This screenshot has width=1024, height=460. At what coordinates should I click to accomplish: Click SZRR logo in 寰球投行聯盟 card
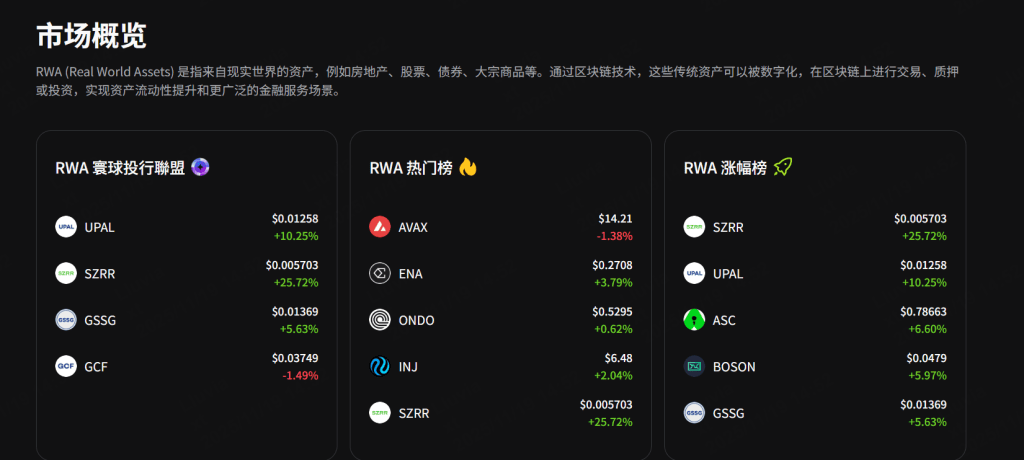[x=66, y=273]
